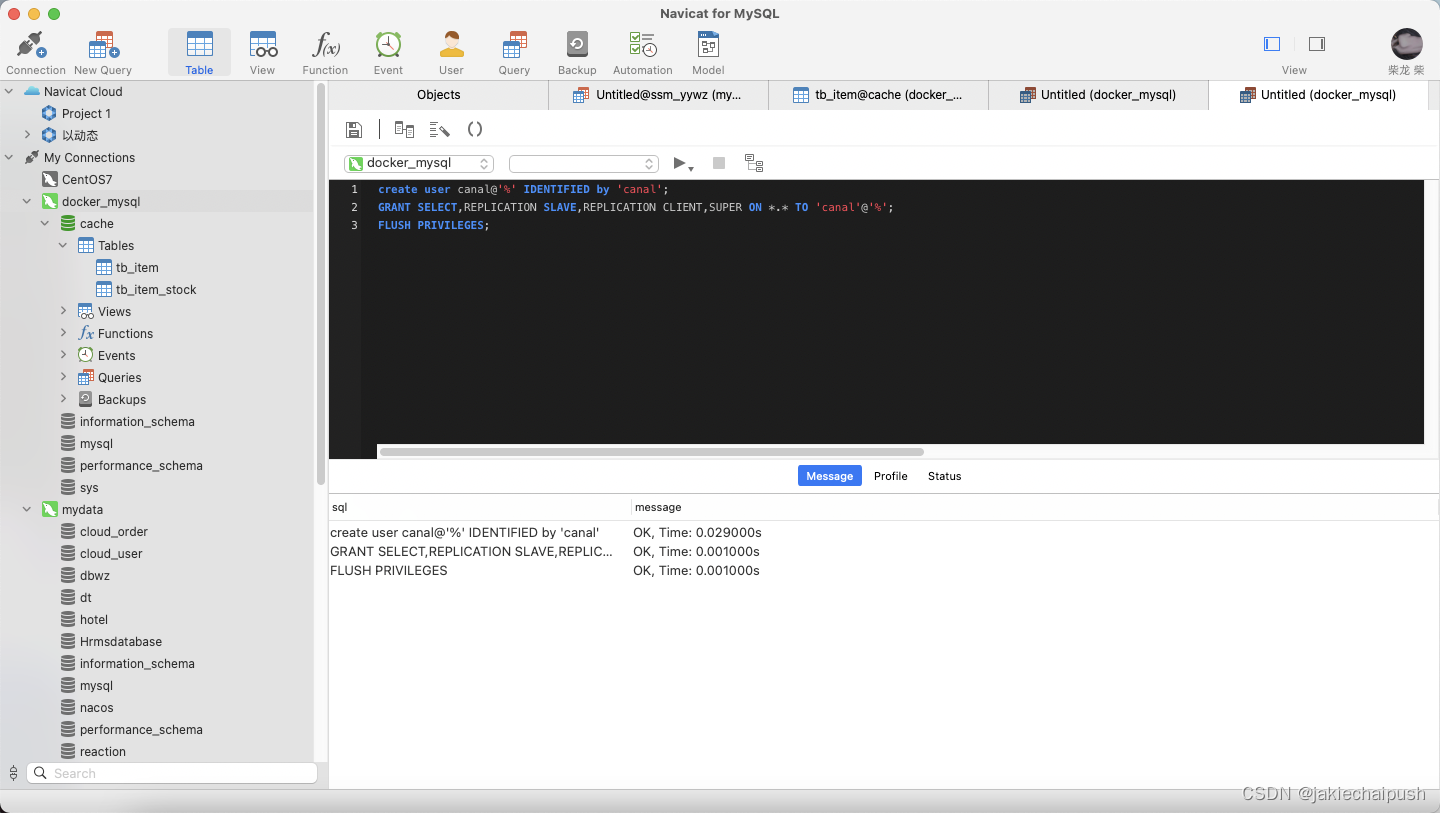Click the sidebar vertical scrollbar
This screenshot has height=813, width=1440.
(x=321, y=286)
